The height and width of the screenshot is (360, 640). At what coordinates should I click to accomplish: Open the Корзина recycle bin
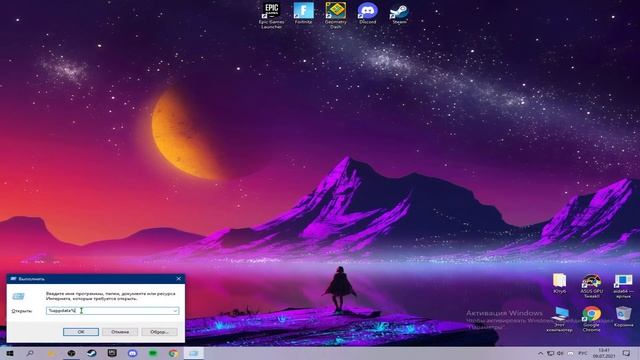[x=623, y=317]
